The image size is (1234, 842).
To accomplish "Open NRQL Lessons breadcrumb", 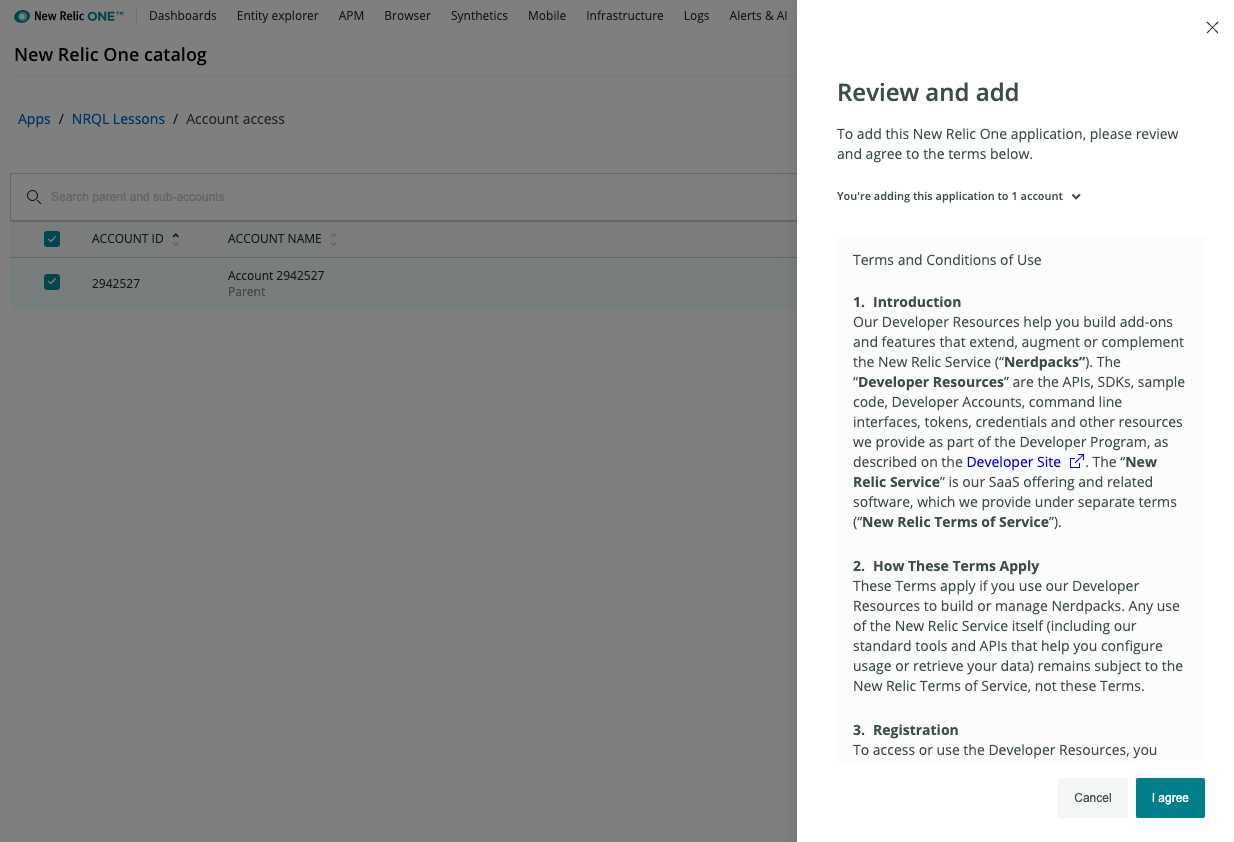I will point(118,119).
